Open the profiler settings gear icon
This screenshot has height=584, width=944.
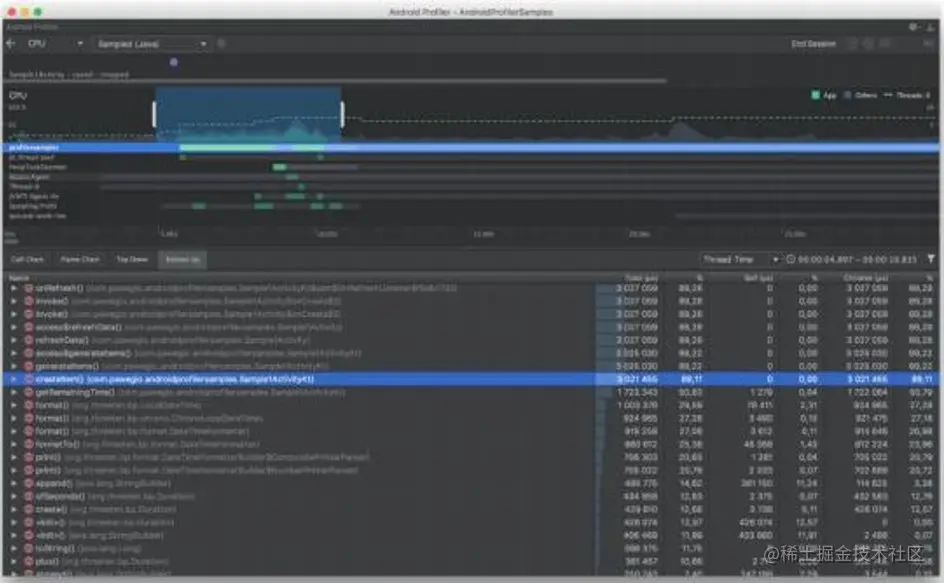[x=913, y=27]
